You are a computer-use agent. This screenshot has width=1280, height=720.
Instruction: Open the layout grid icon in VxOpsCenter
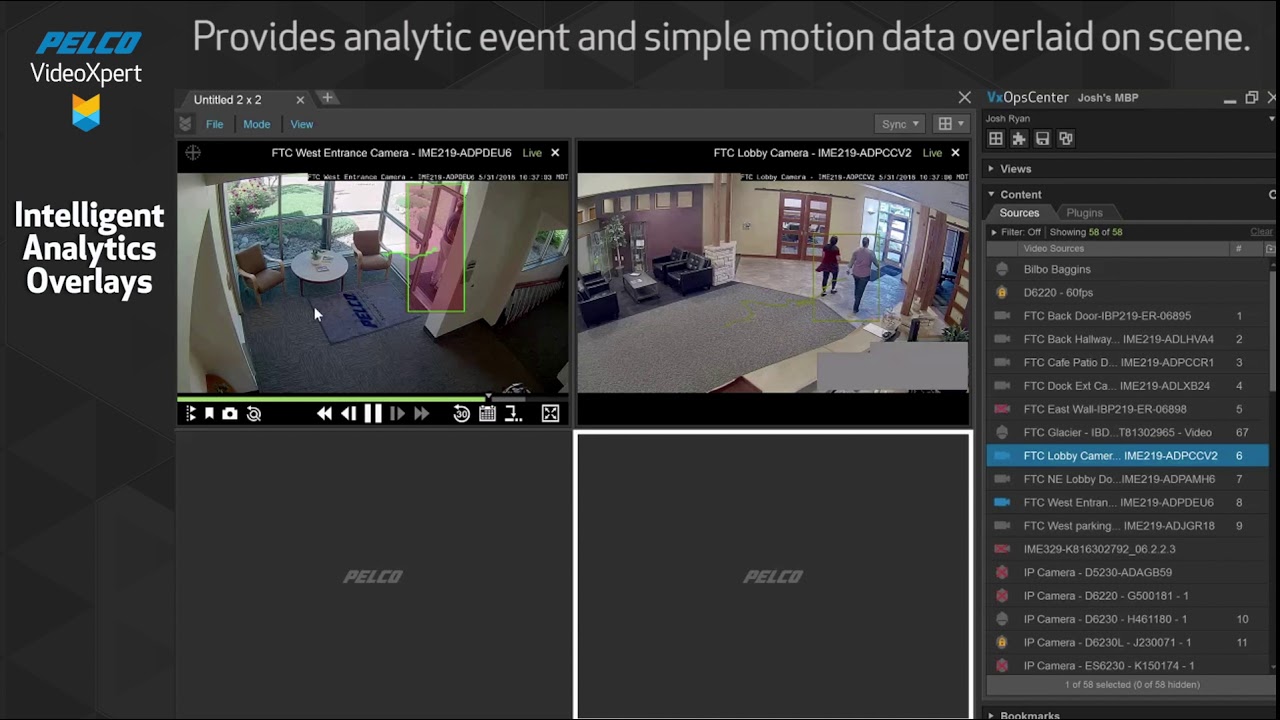[x=996, y=139]
